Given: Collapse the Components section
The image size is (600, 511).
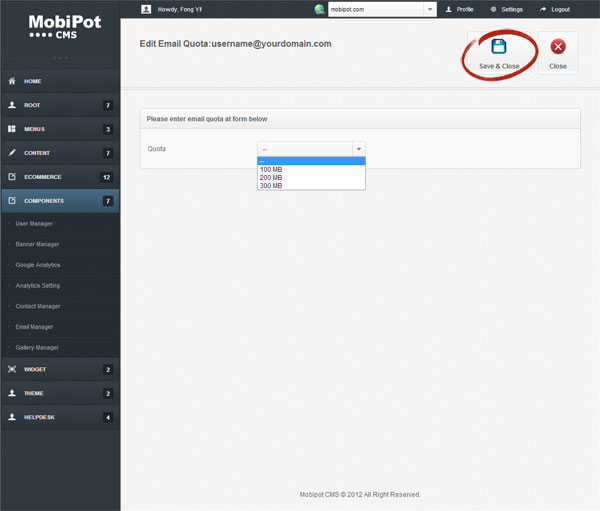Looking at the screenshot, I should pos(60,201).
